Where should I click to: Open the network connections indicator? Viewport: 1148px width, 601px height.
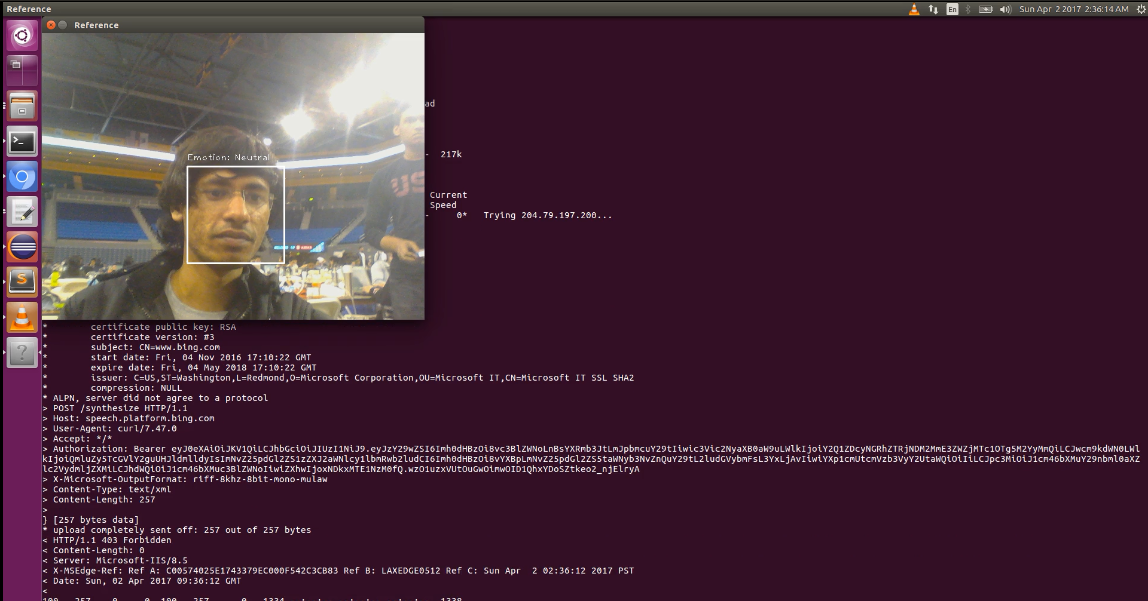pyautogui.click(x=933, y=9)
